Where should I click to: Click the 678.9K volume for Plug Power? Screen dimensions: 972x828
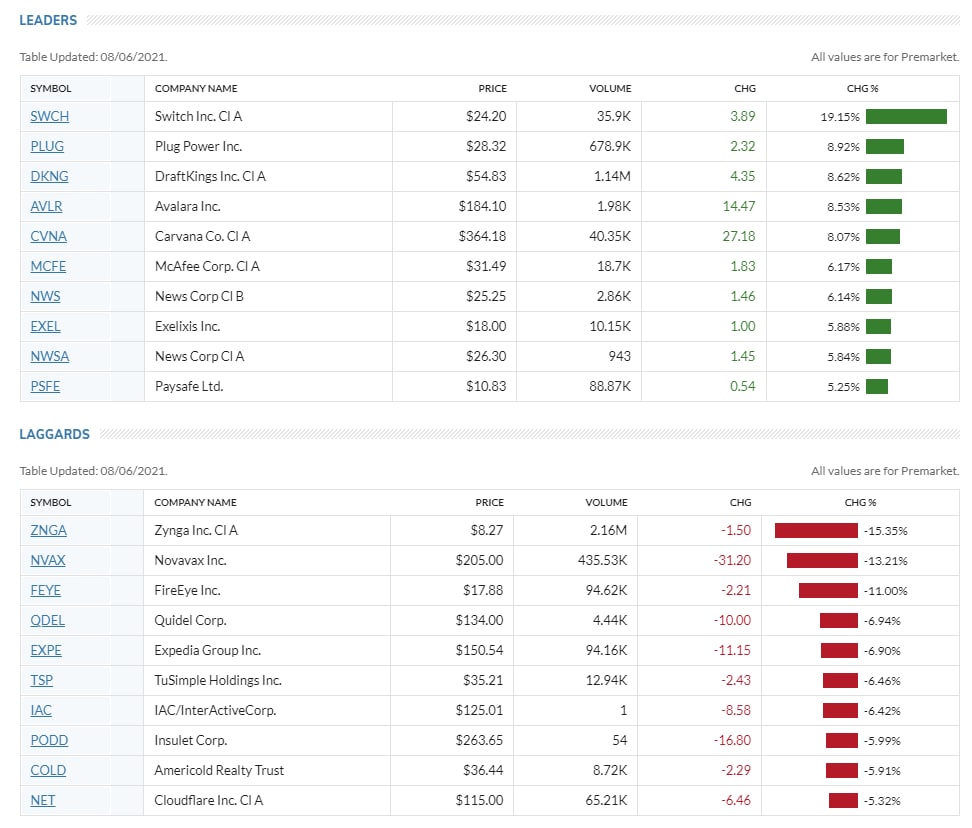pos(610,146)
